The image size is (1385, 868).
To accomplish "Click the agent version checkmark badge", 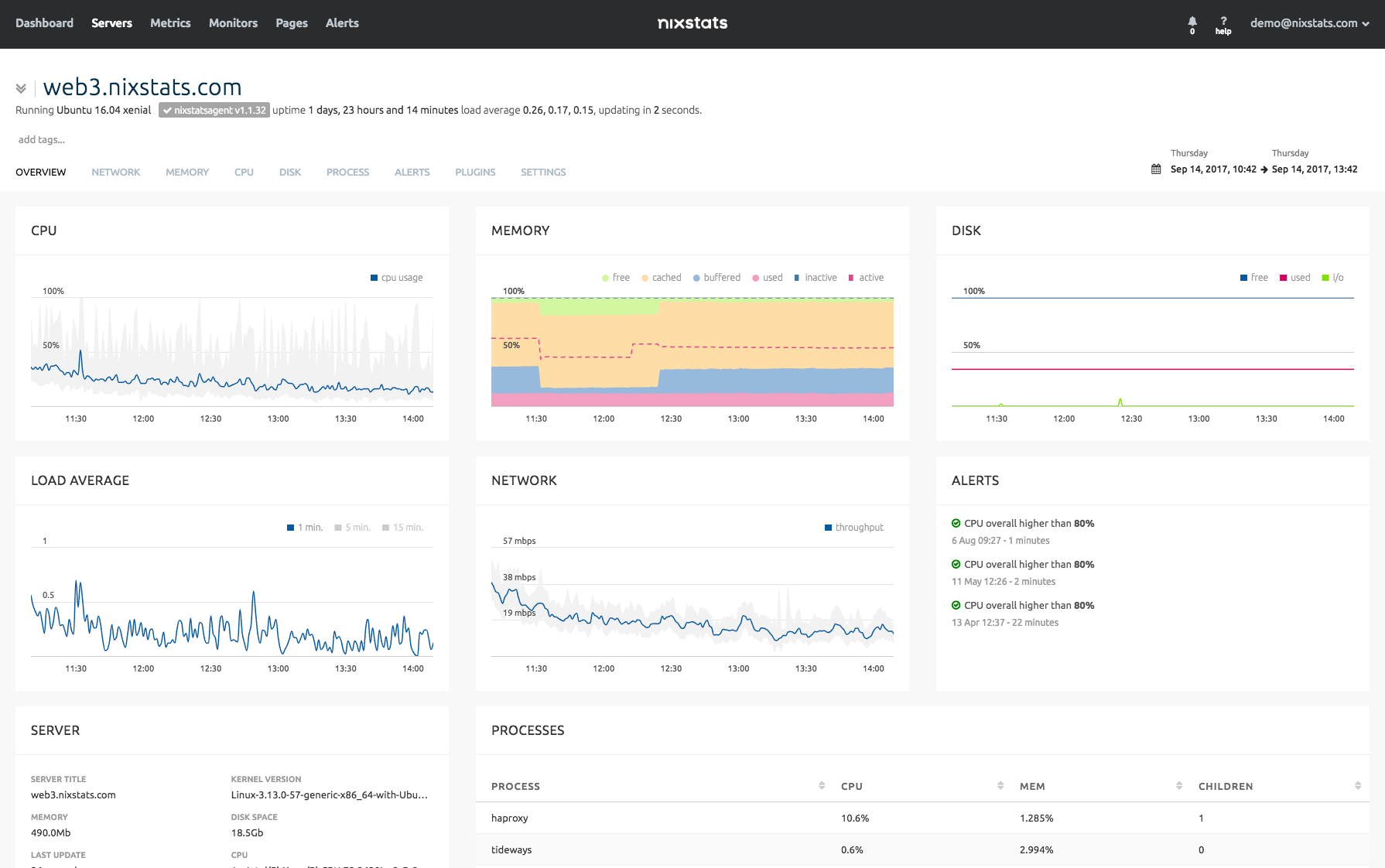I will pos(214,111).
